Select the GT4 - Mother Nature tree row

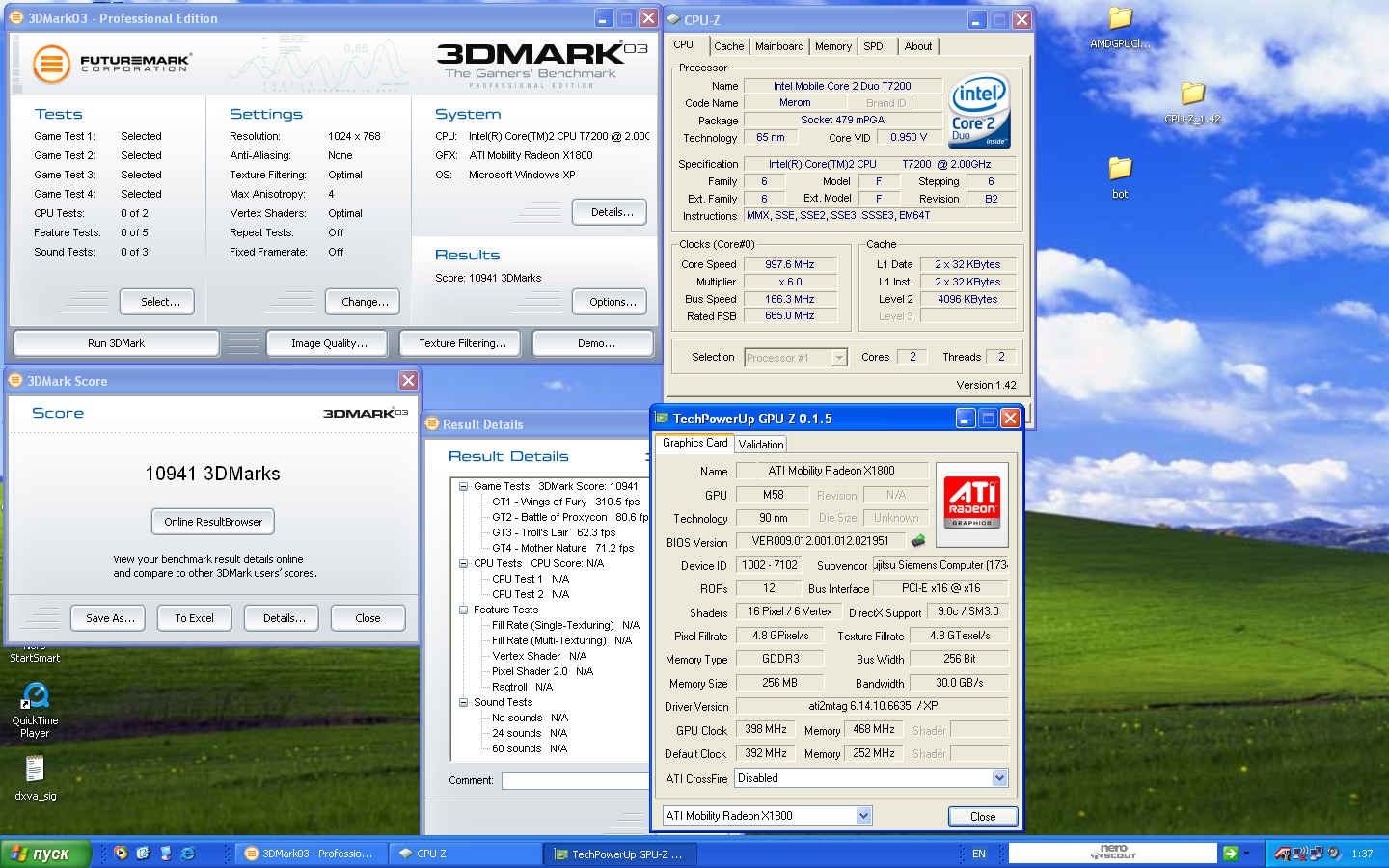pos(563,548)
